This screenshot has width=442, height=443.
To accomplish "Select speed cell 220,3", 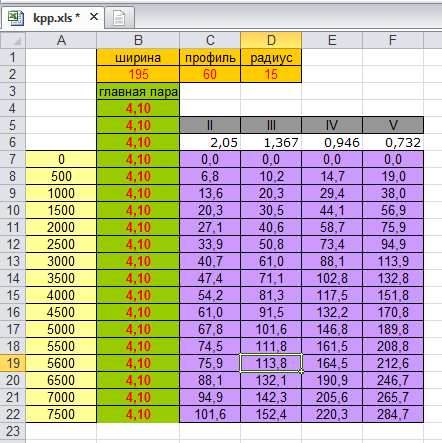I will [x=332, y=414].
